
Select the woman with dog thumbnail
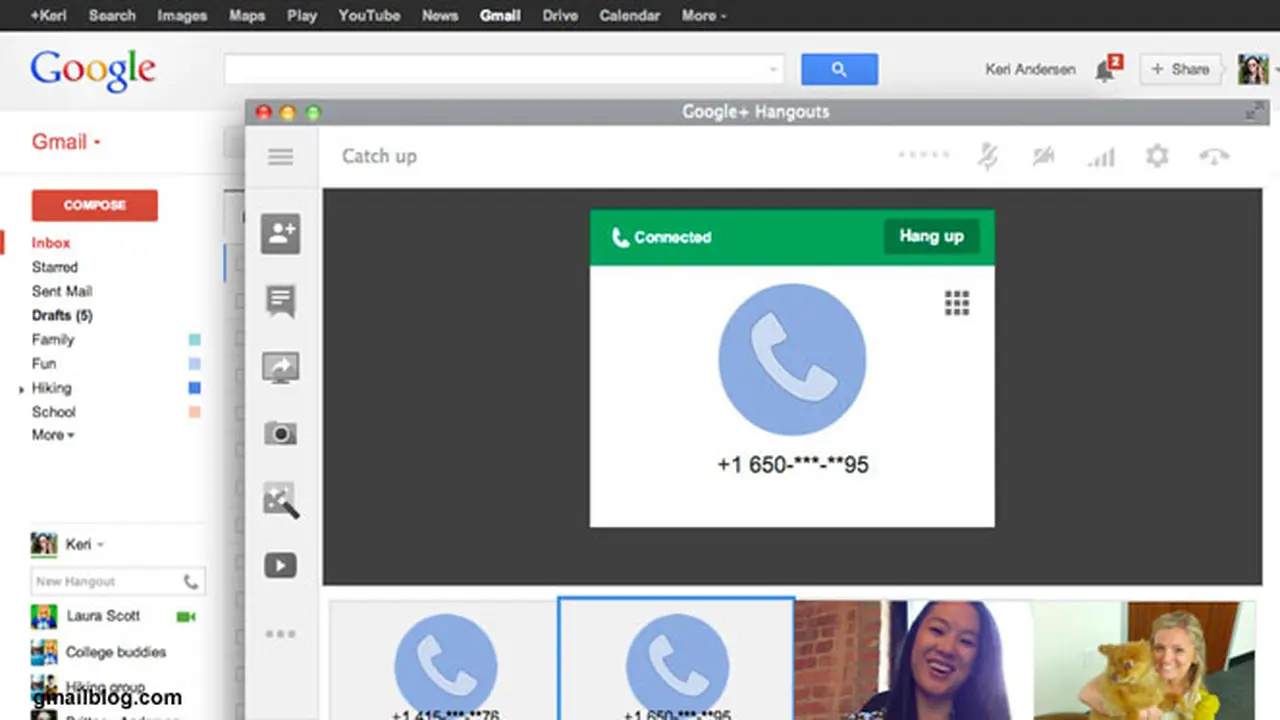pos(1144,660)
